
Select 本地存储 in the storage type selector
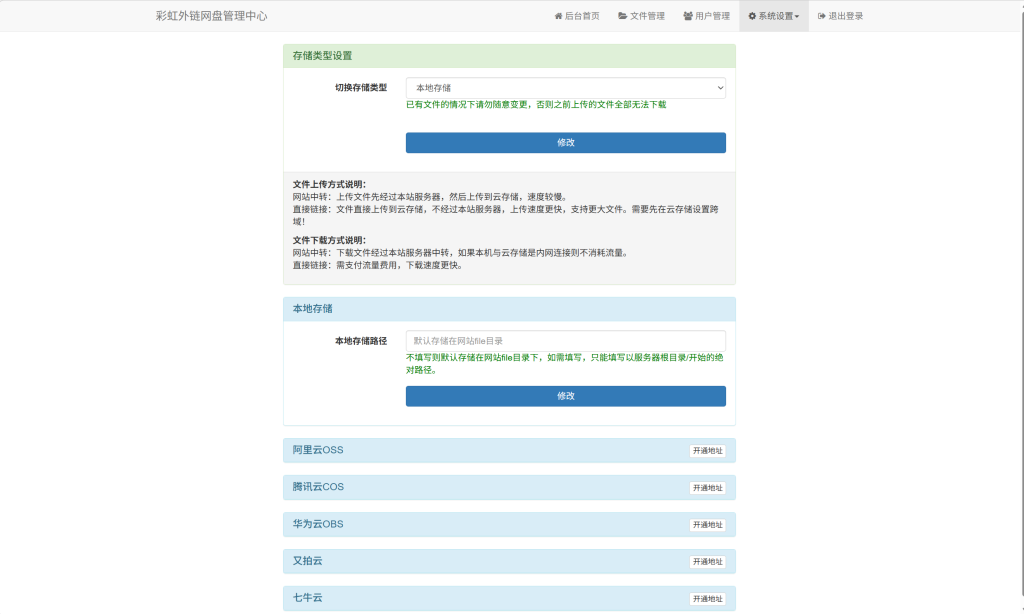565,87
